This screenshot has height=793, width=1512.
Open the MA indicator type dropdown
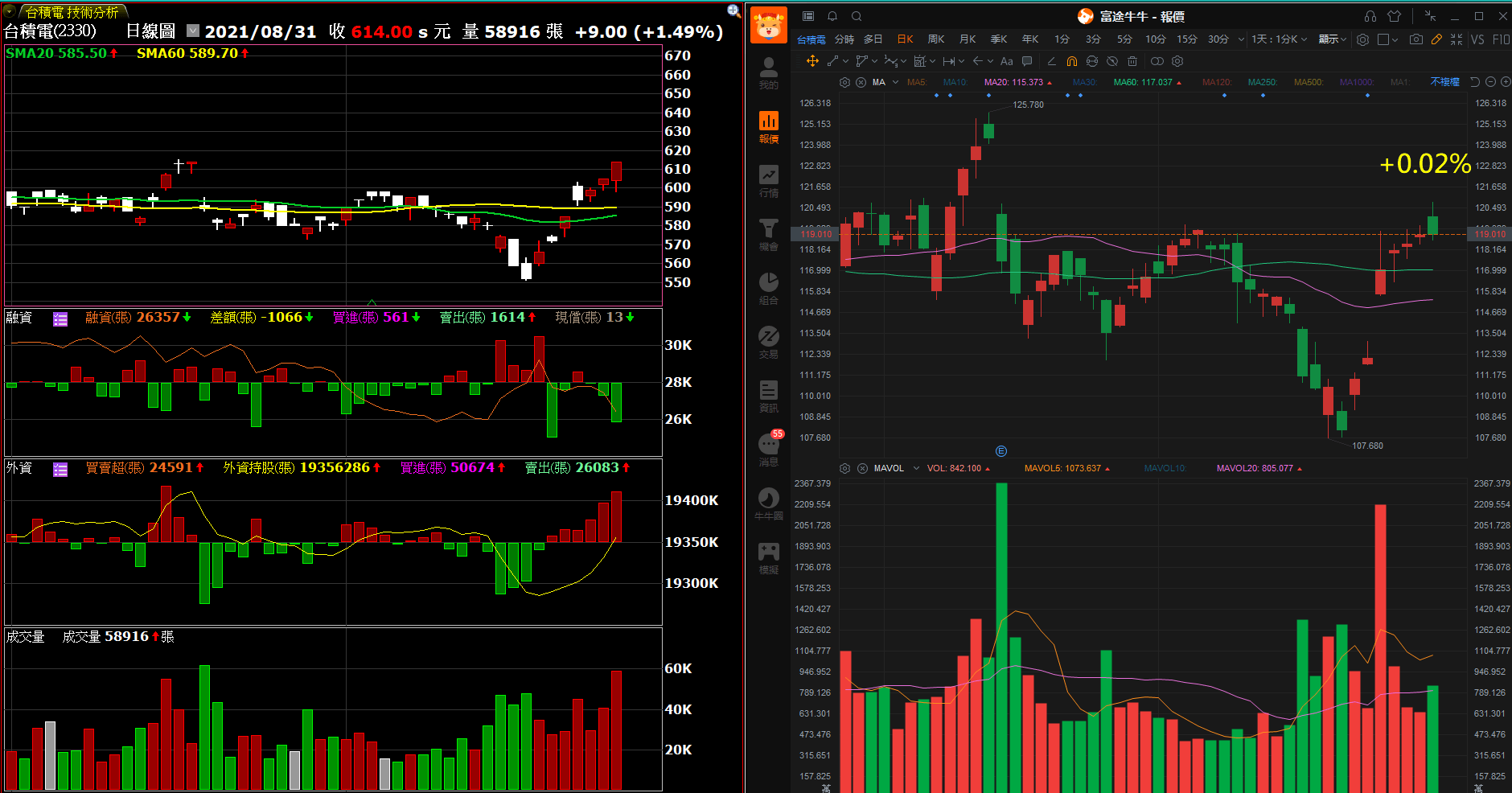click(895, 82)
